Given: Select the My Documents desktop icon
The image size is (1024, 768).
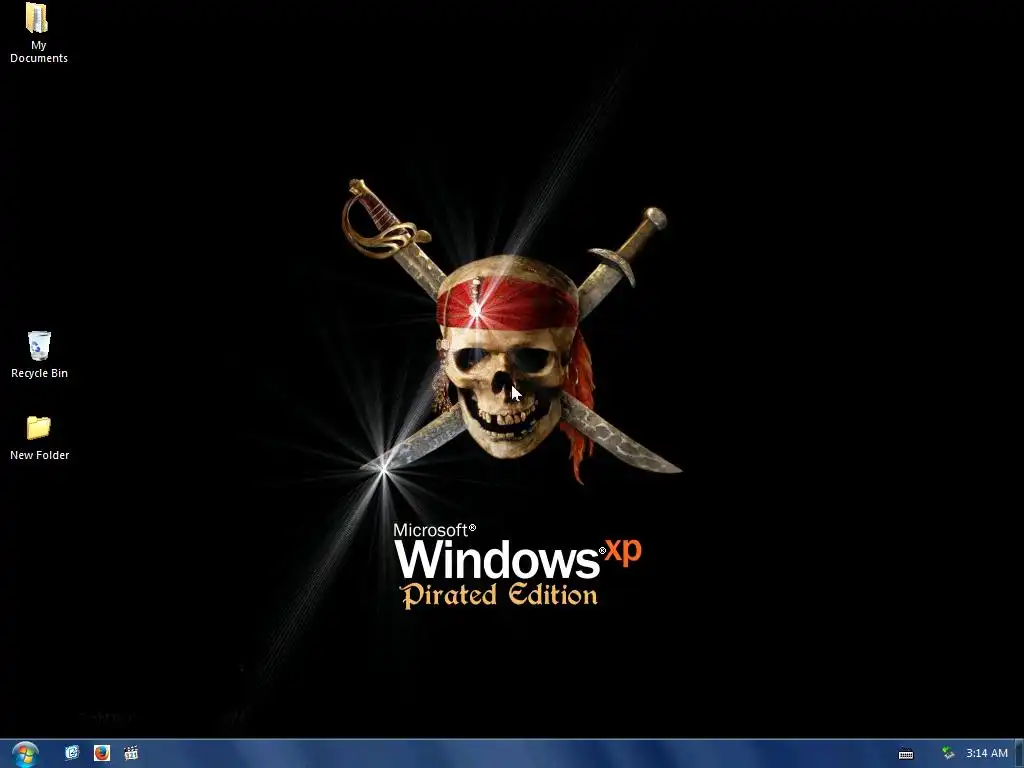Looking at the screenshot, I should (38, 33).
